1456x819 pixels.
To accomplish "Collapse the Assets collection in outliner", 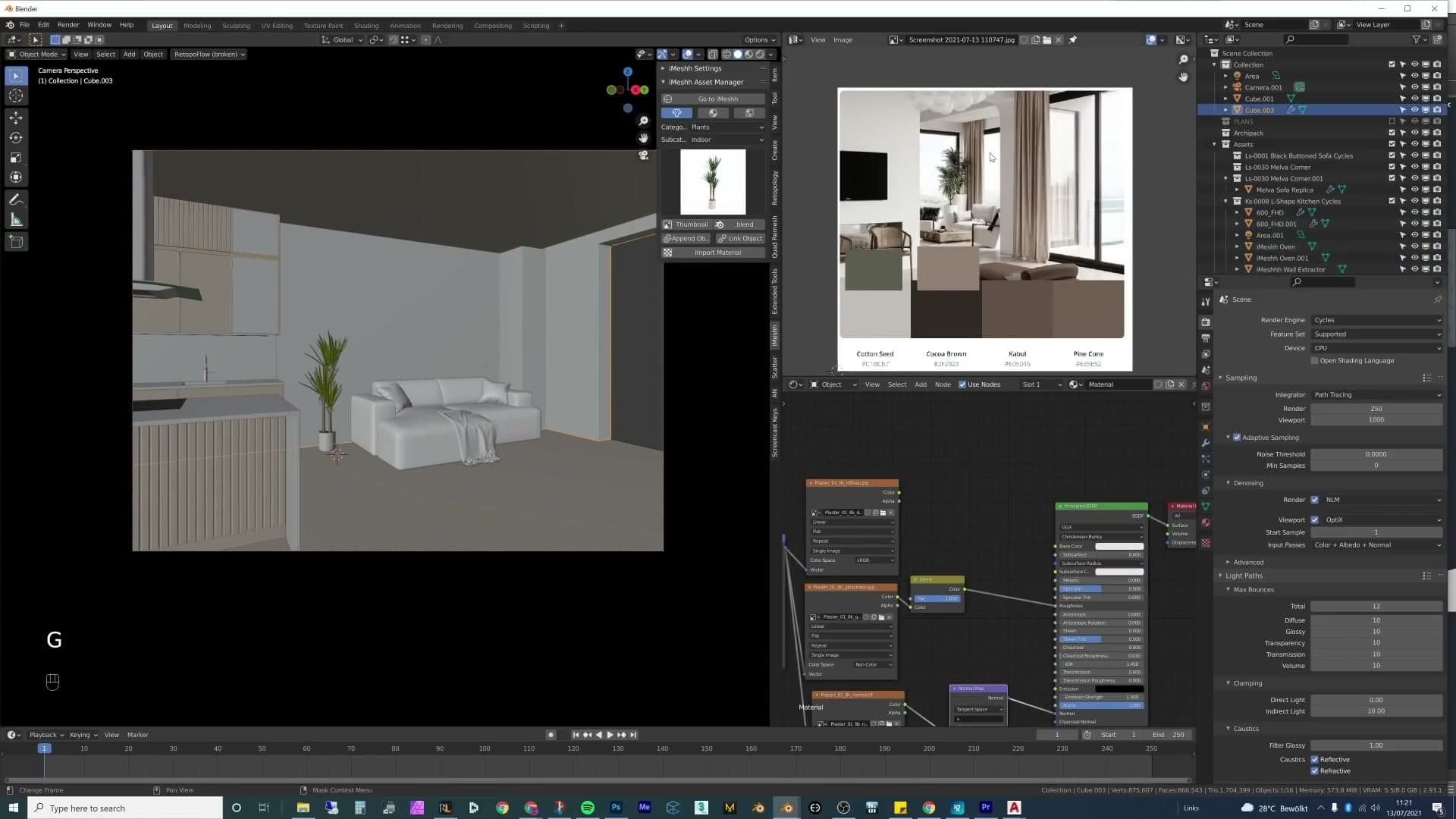I will (x=1214, y=144).
